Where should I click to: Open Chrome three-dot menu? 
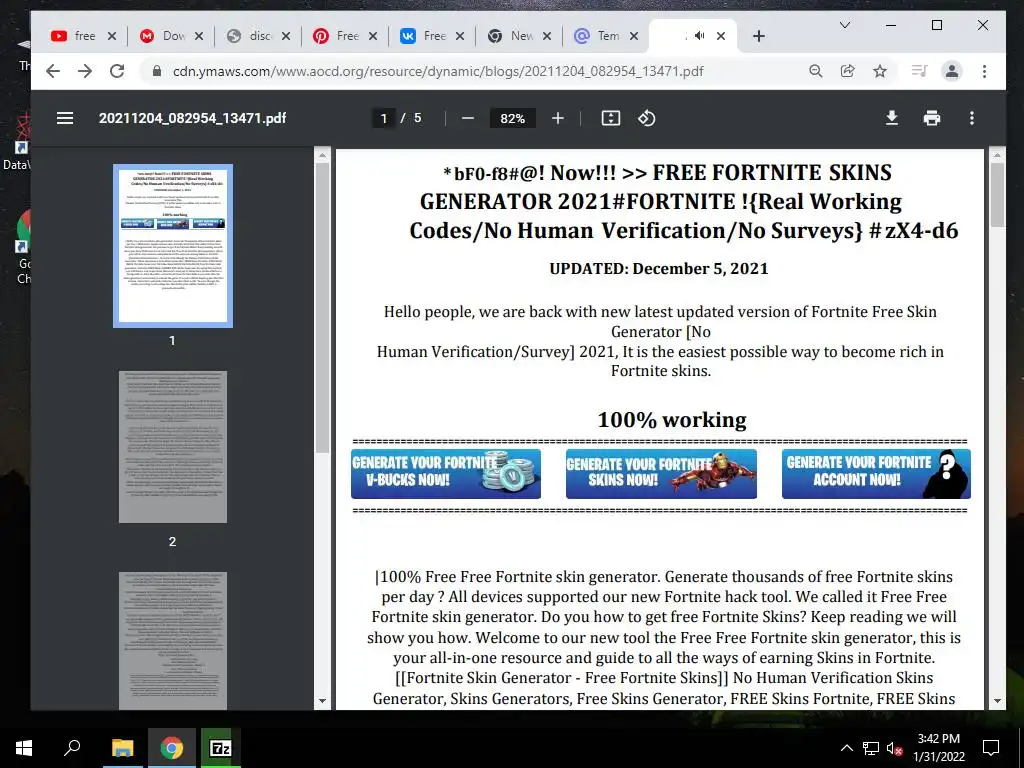click(984, 71)
